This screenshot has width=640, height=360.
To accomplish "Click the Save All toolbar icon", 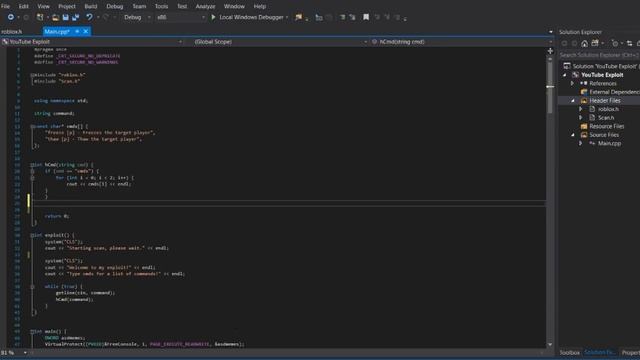I will pos(76,17).
